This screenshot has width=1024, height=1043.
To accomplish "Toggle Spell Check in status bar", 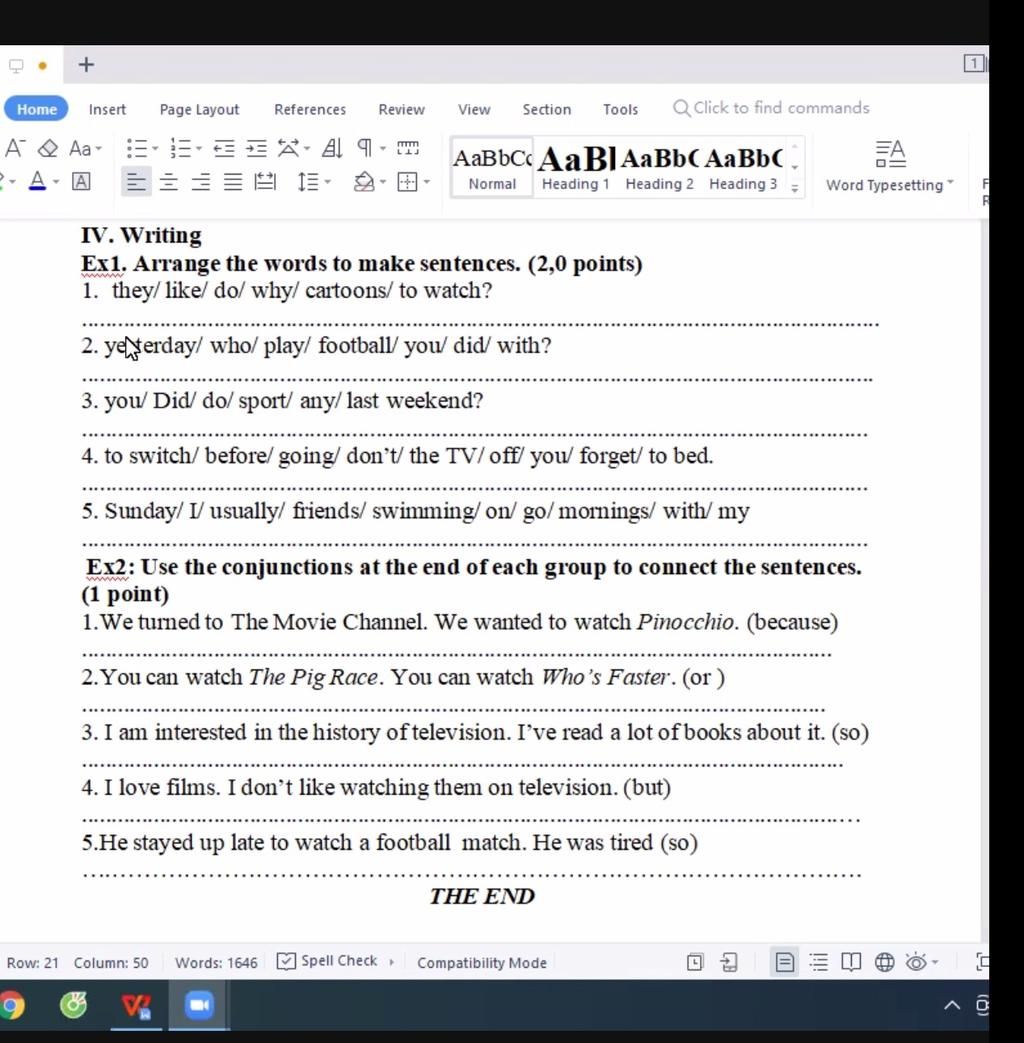I will tap(327, 961).
